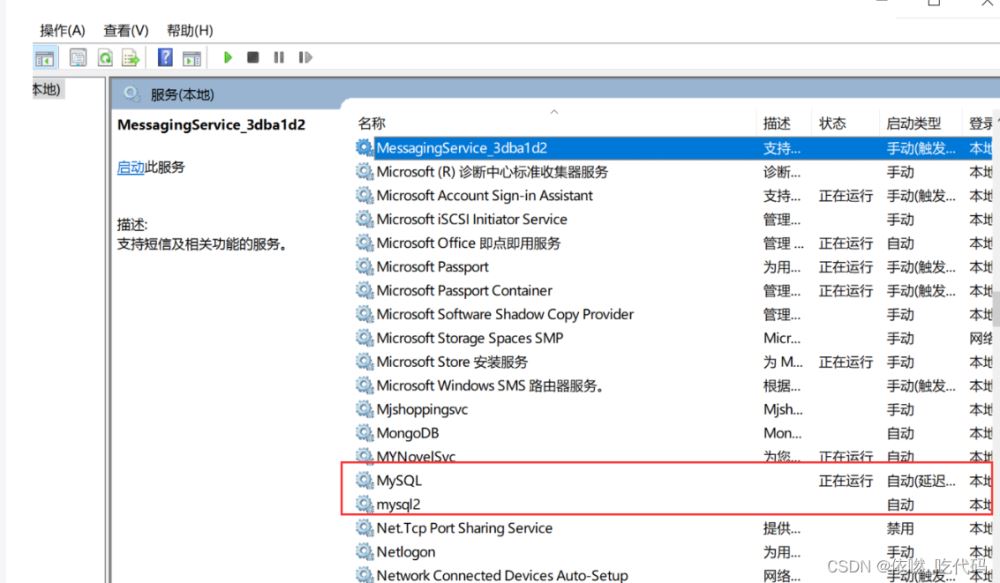Select Net.Tcp Port Sharing Service
Image resolution: width=1000 pixels, height=583 pixels.
coord(464,528)
